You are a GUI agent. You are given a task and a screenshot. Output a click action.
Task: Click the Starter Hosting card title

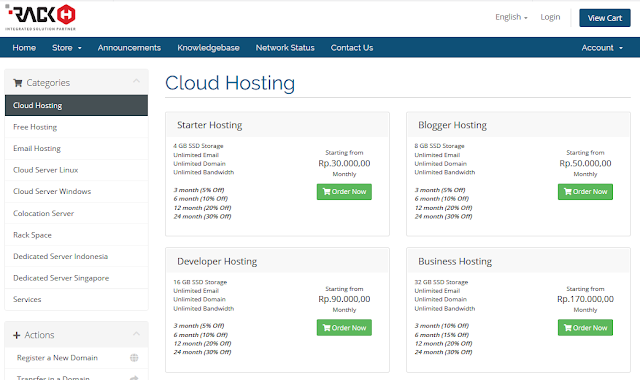209,125
